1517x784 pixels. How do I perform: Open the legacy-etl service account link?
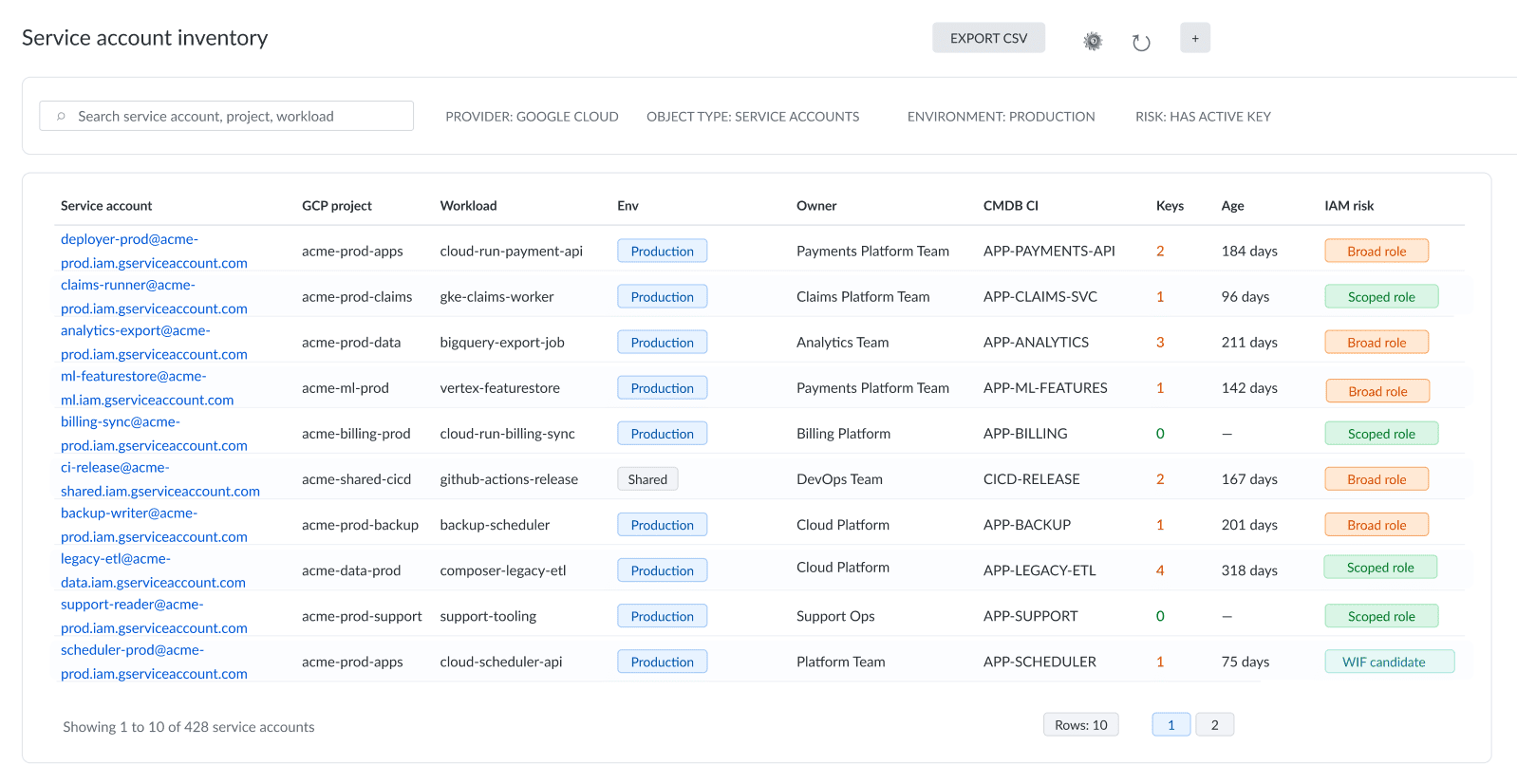(153, 570)
